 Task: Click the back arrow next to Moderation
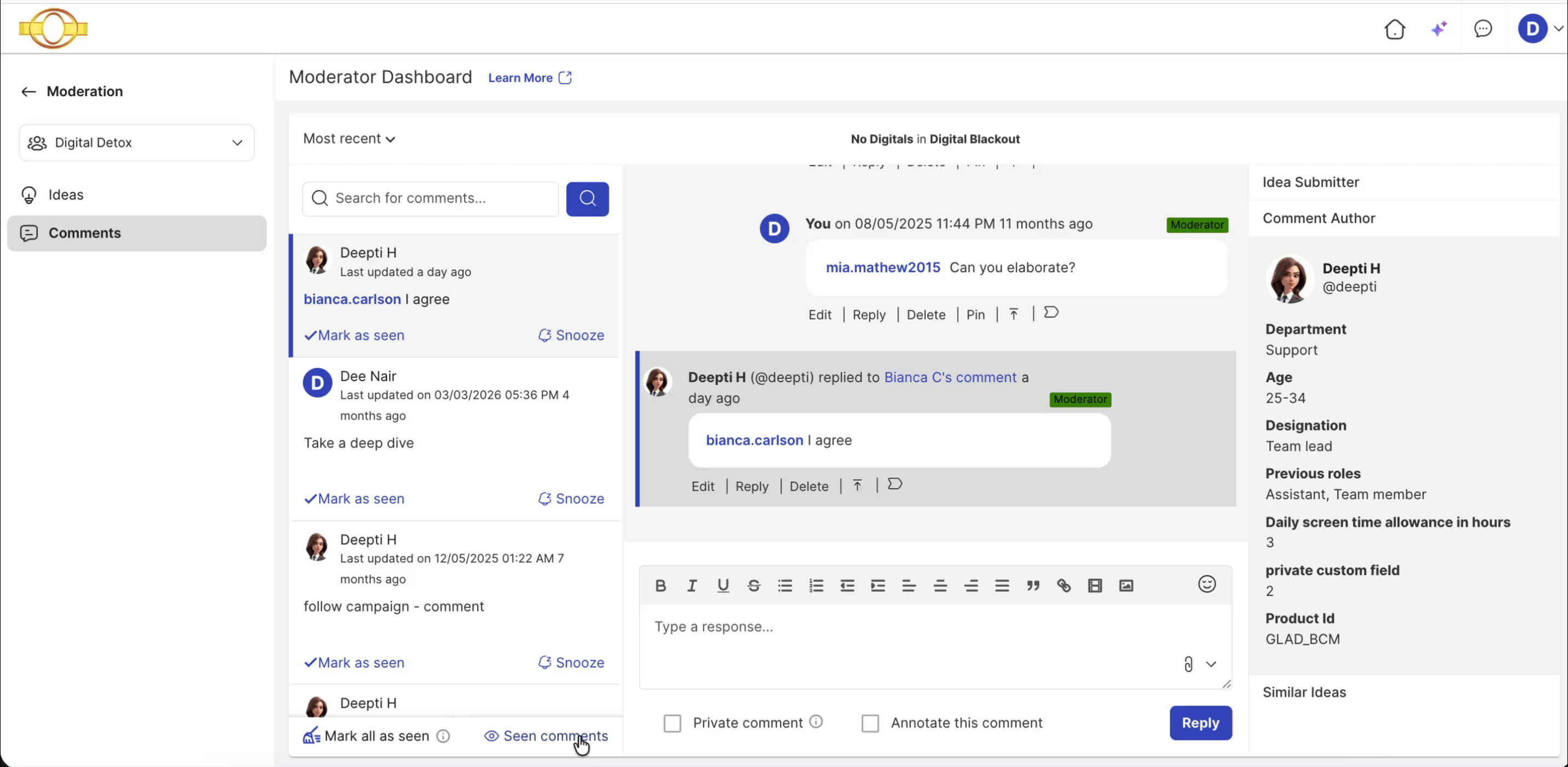28,92
